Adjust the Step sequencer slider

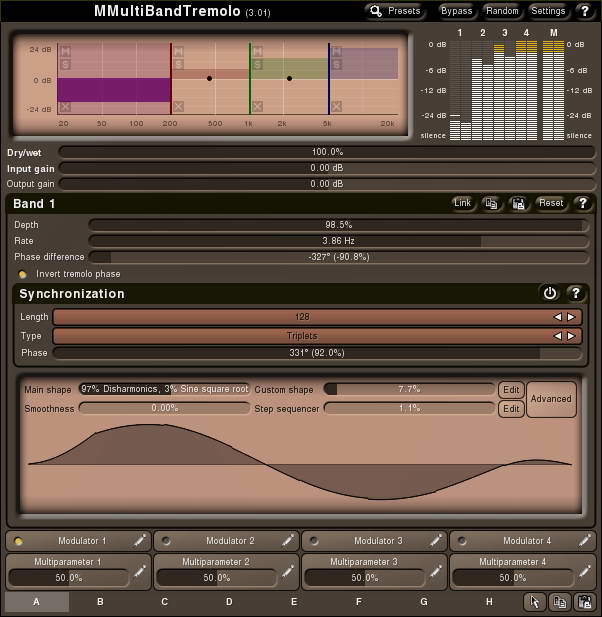(x=409, y=408)
